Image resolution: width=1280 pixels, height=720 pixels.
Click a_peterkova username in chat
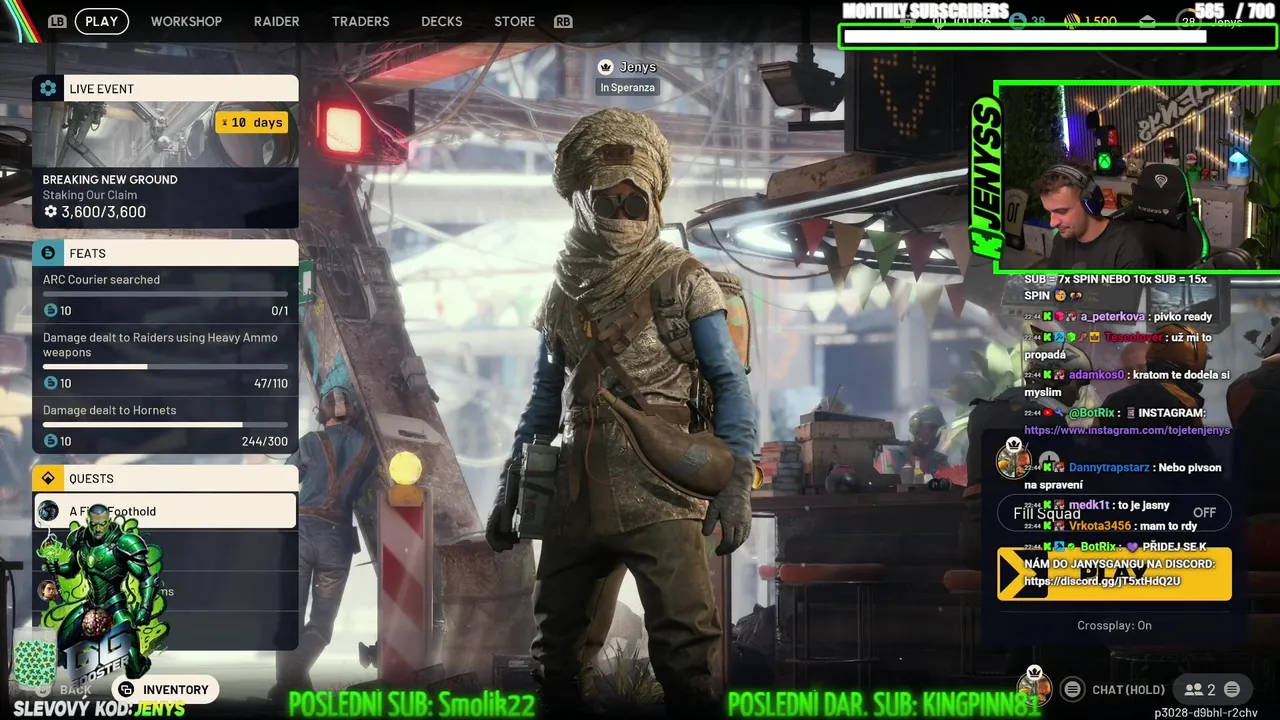point(1112,317)
